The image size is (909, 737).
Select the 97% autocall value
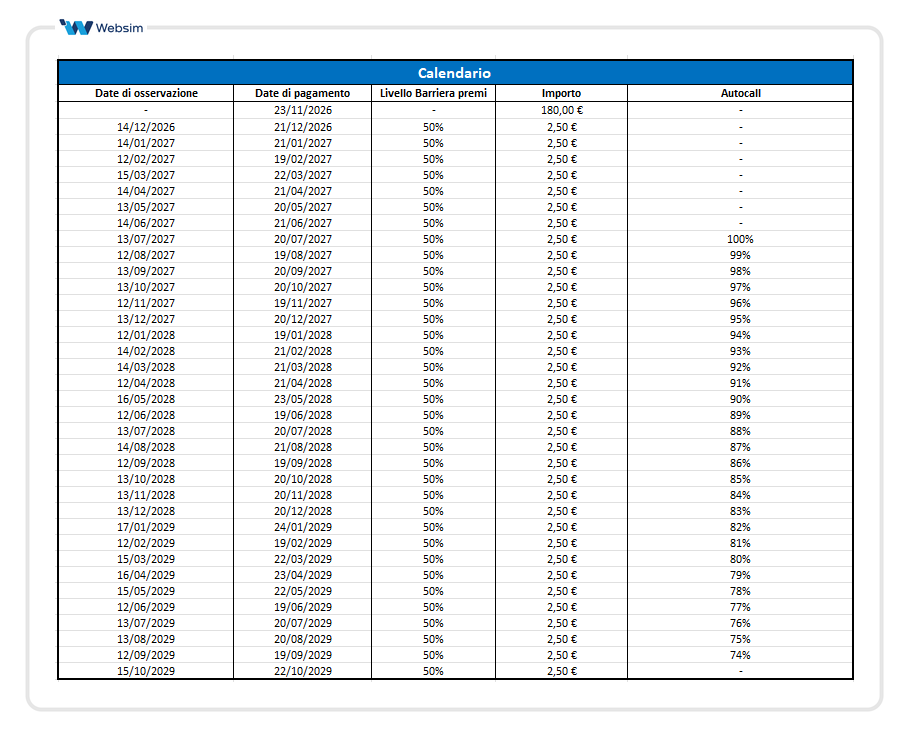(x=740, y=287)
